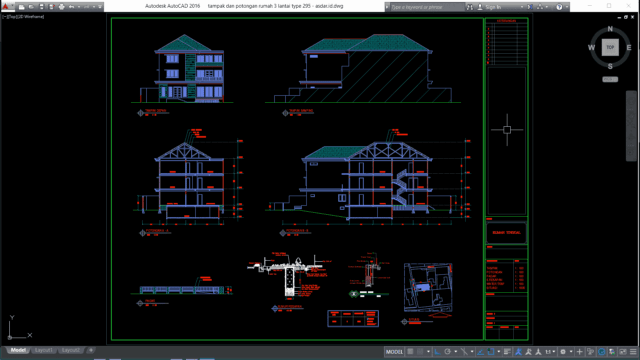Click the Save icon in quick access
The width and height of the screenshot is (640, 360).
(41, 7)
